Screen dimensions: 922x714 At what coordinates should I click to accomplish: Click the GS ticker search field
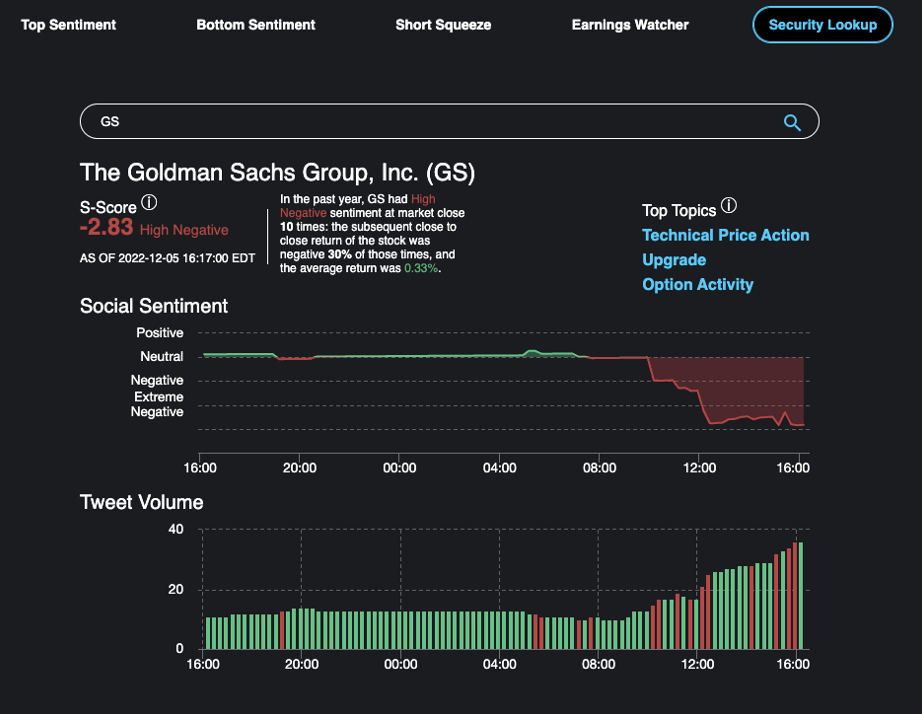coord(430,122)
